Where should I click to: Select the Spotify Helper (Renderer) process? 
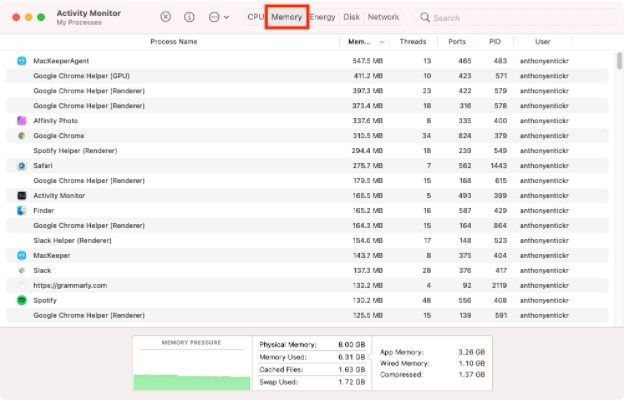tap(307, 150)
